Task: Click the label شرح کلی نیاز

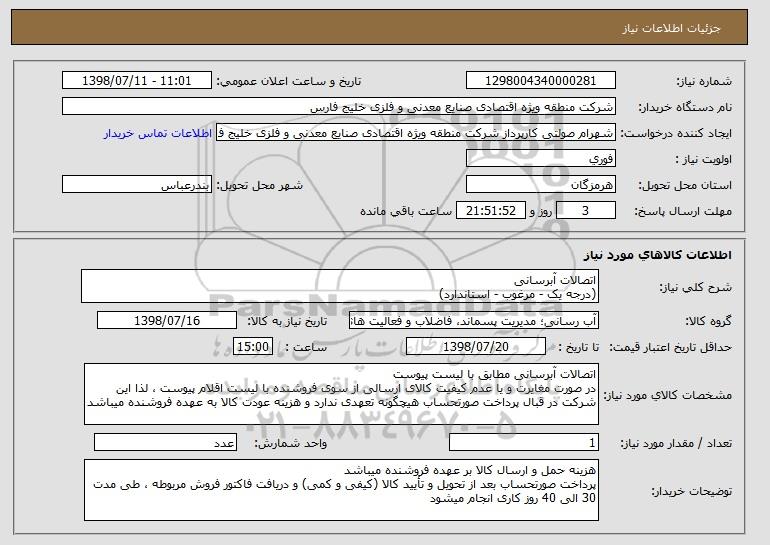Action: 695,287
